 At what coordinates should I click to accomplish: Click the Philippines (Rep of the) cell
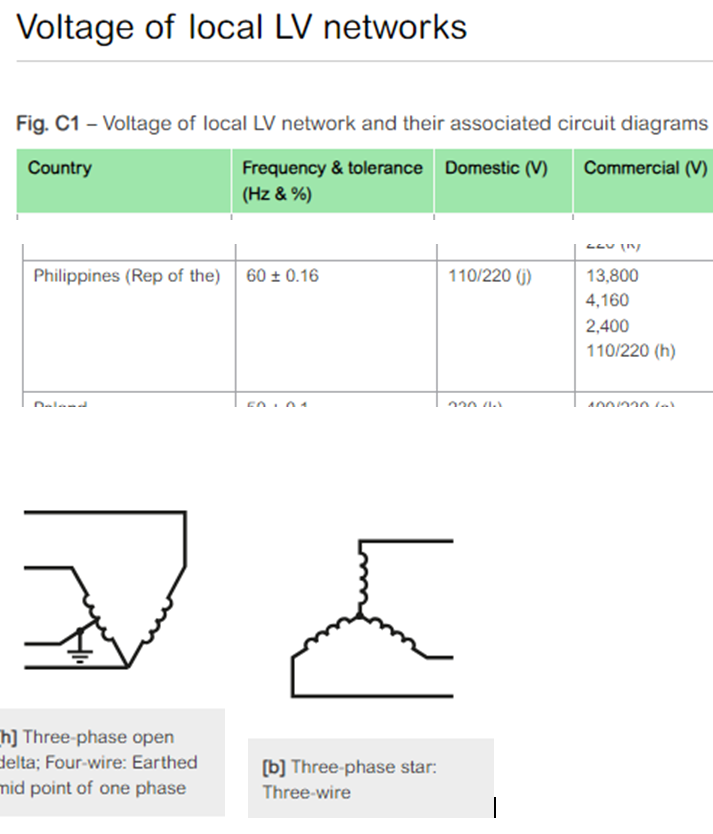[127, 275]
